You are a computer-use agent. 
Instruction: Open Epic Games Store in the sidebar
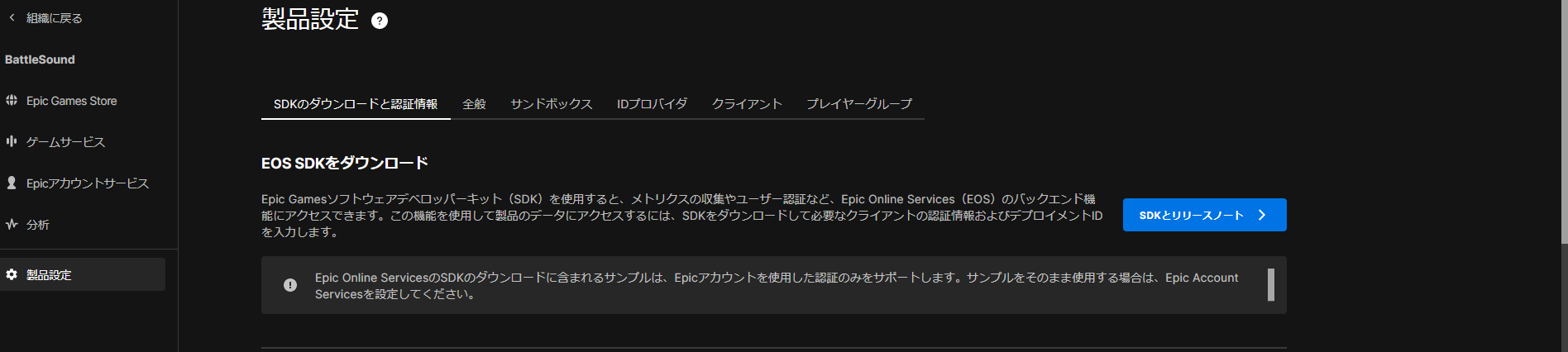[x=71, y=101]
